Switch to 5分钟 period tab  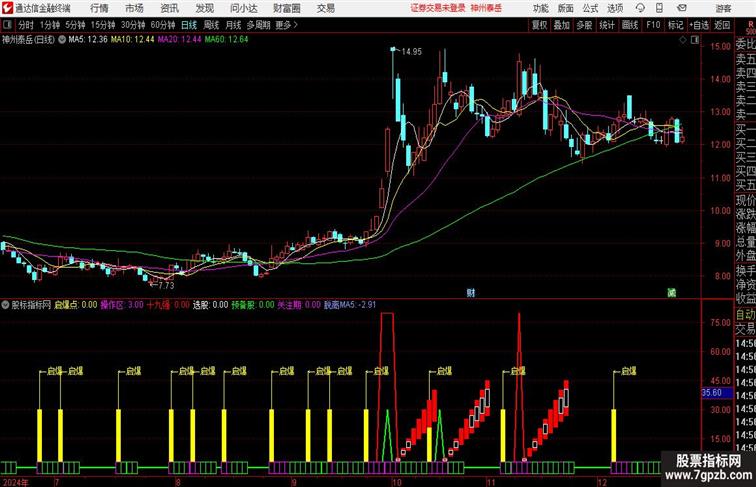[75, 25]
